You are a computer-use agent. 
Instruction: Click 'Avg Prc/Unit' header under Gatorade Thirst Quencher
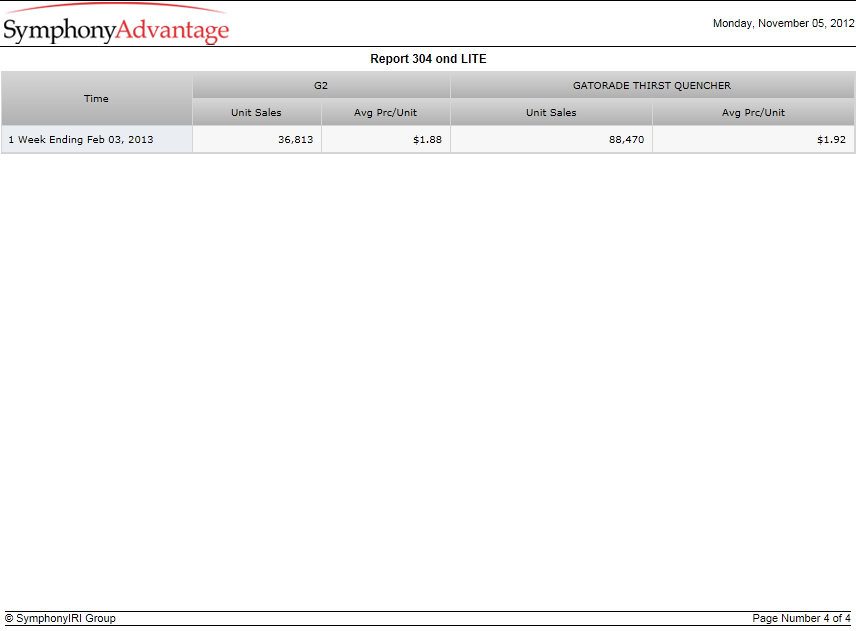coord(753,112)
